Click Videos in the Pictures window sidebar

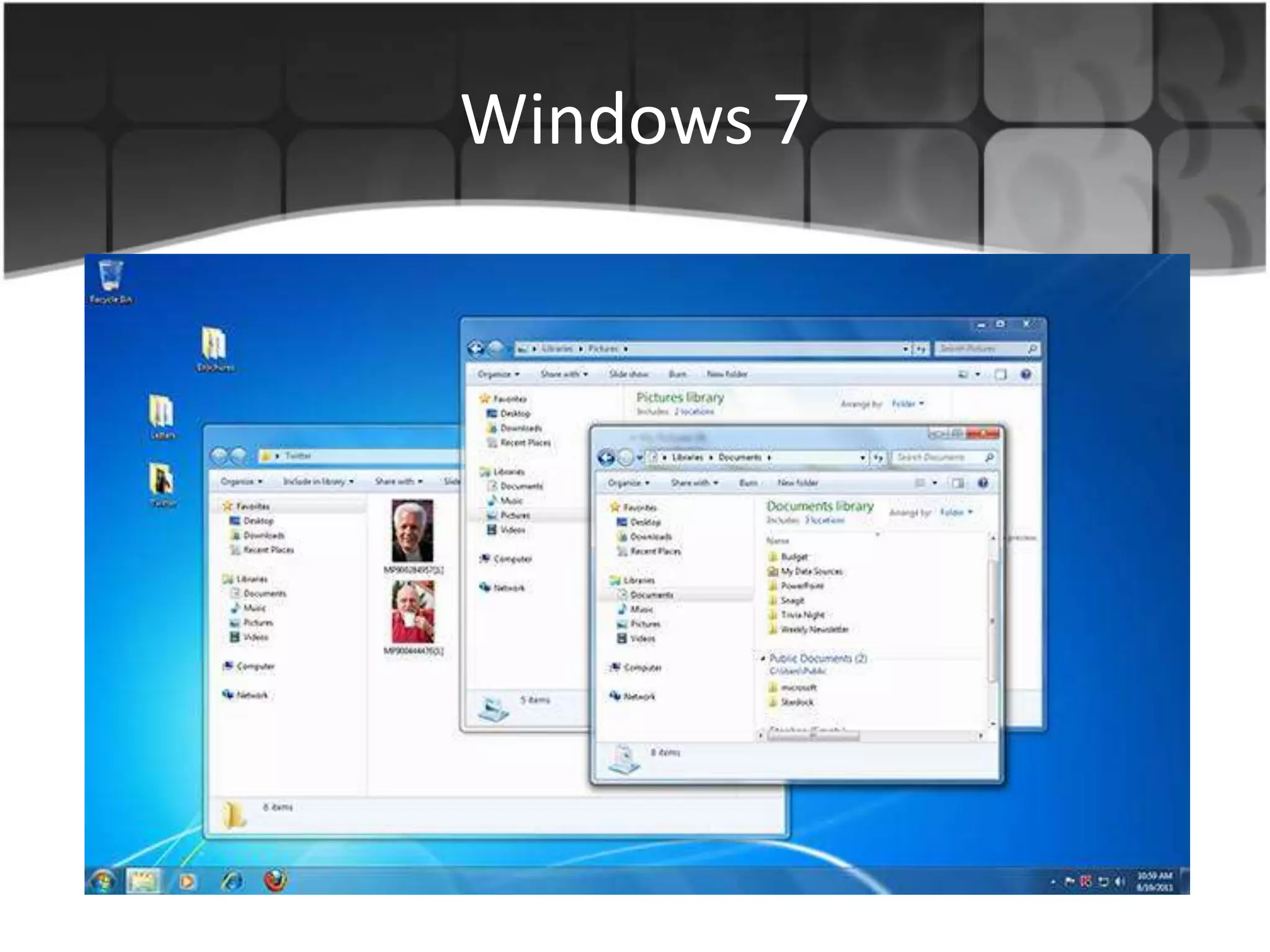[x=506, y=530]
